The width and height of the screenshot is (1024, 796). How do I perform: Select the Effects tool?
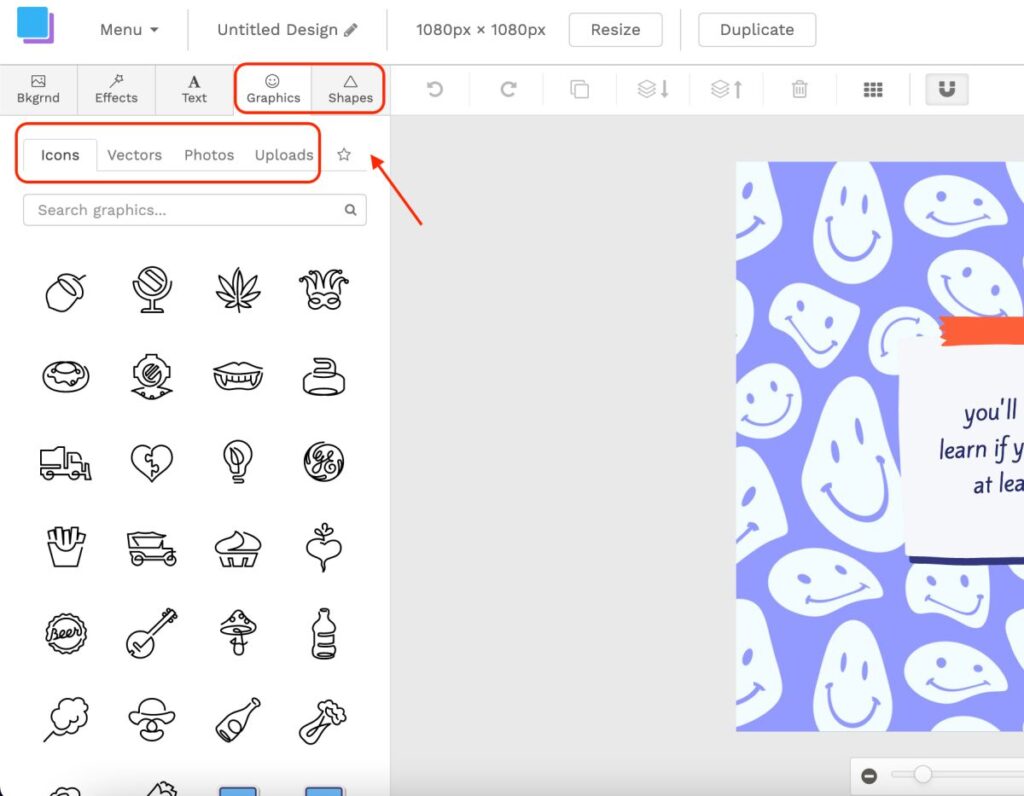click(116, 89)
